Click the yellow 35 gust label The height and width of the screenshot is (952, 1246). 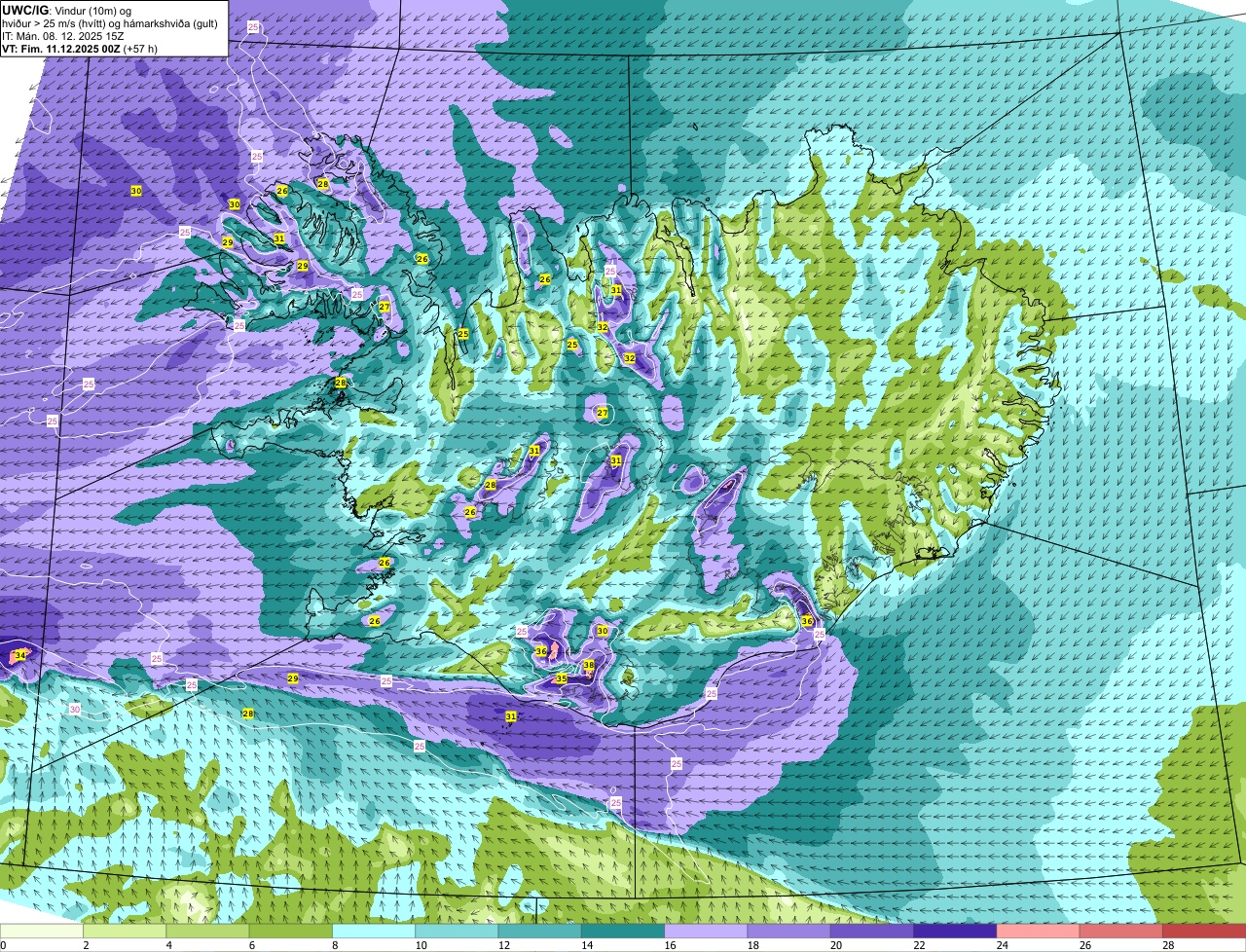tap(561, 678)
